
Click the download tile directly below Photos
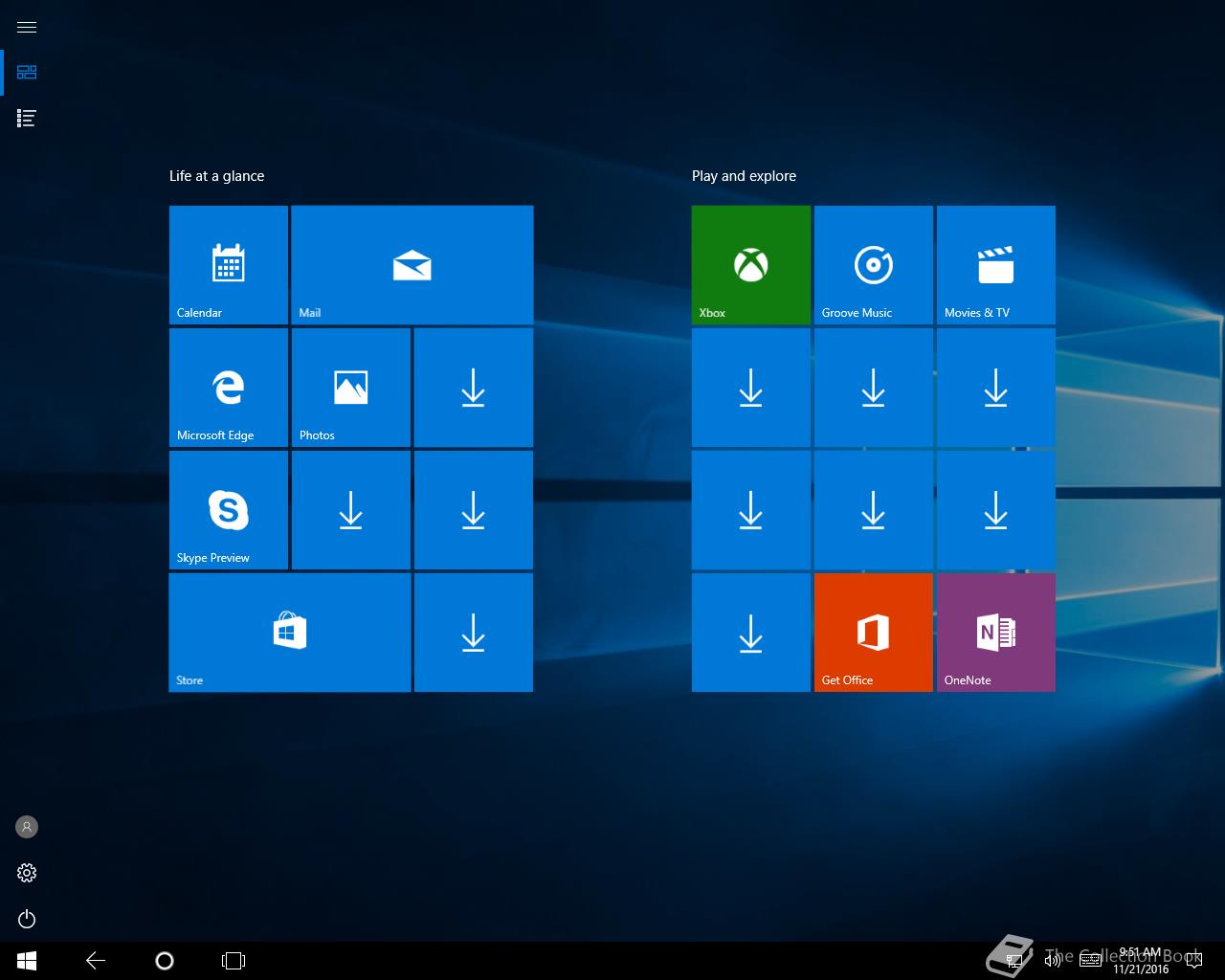point(351,510)
